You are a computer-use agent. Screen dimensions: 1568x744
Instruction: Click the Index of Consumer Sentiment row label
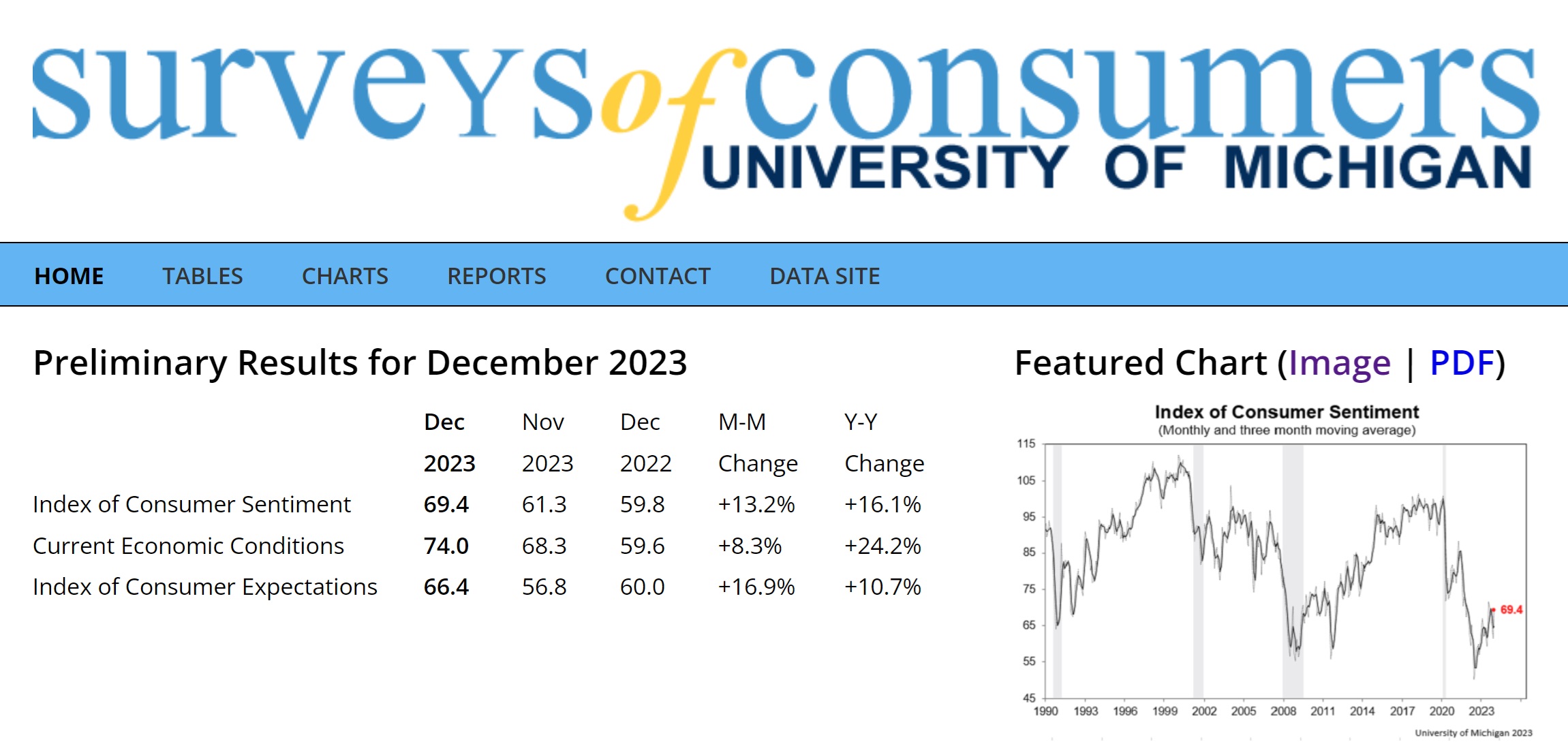191,504
